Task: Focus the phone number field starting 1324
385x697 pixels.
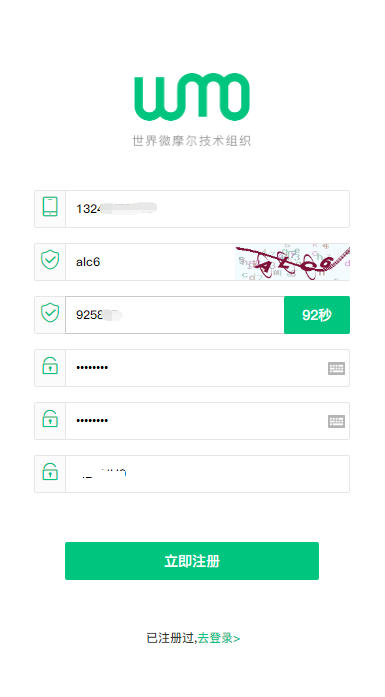Action: coord(208,209)
